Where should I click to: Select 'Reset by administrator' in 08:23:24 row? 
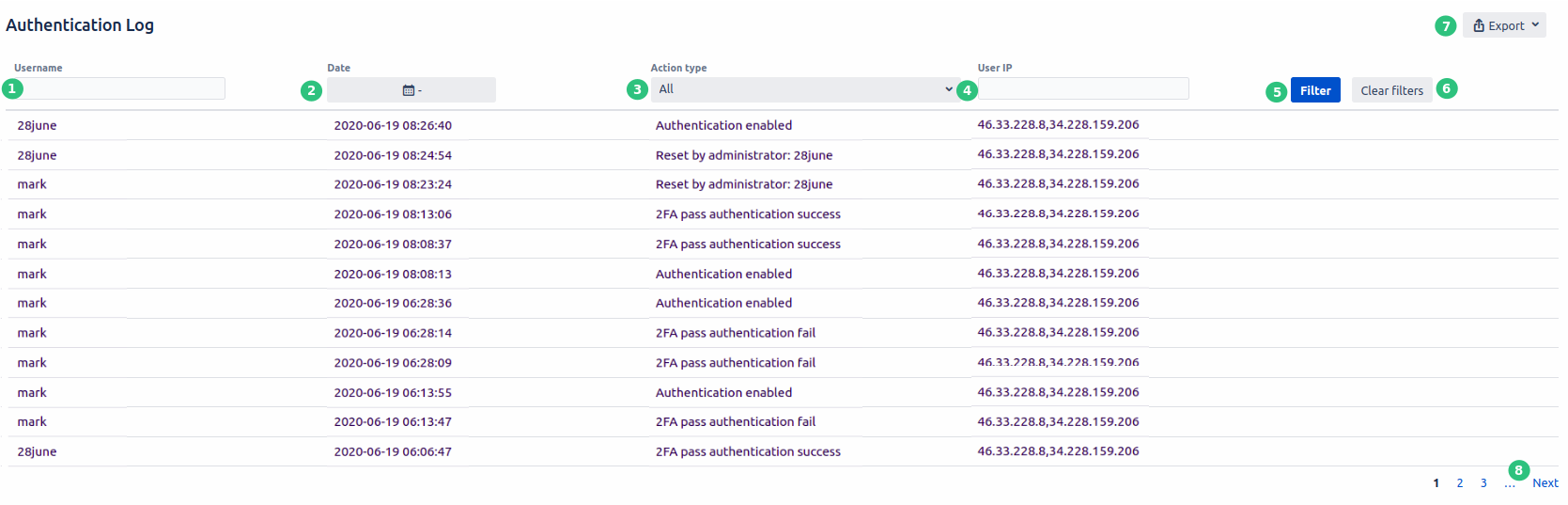pyautogui.click(x=744, y=184)
